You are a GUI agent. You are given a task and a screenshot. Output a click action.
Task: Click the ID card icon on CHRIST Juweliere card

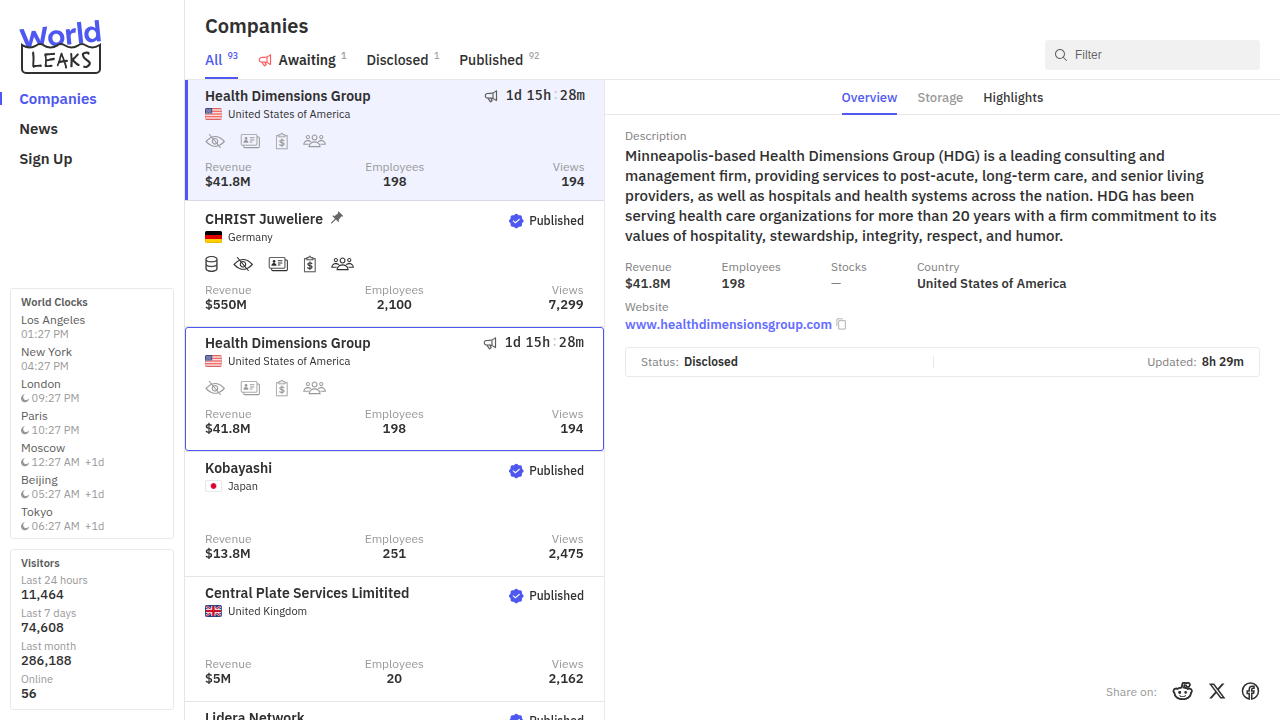tap(278, 264)
